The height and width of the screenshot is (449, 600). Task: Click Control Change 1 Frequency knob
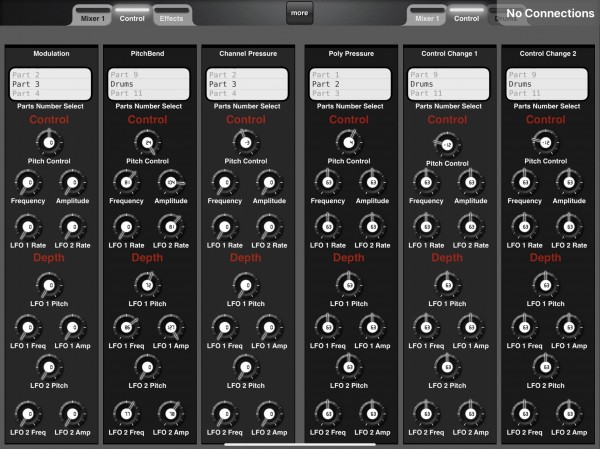[x=426, y=183]
